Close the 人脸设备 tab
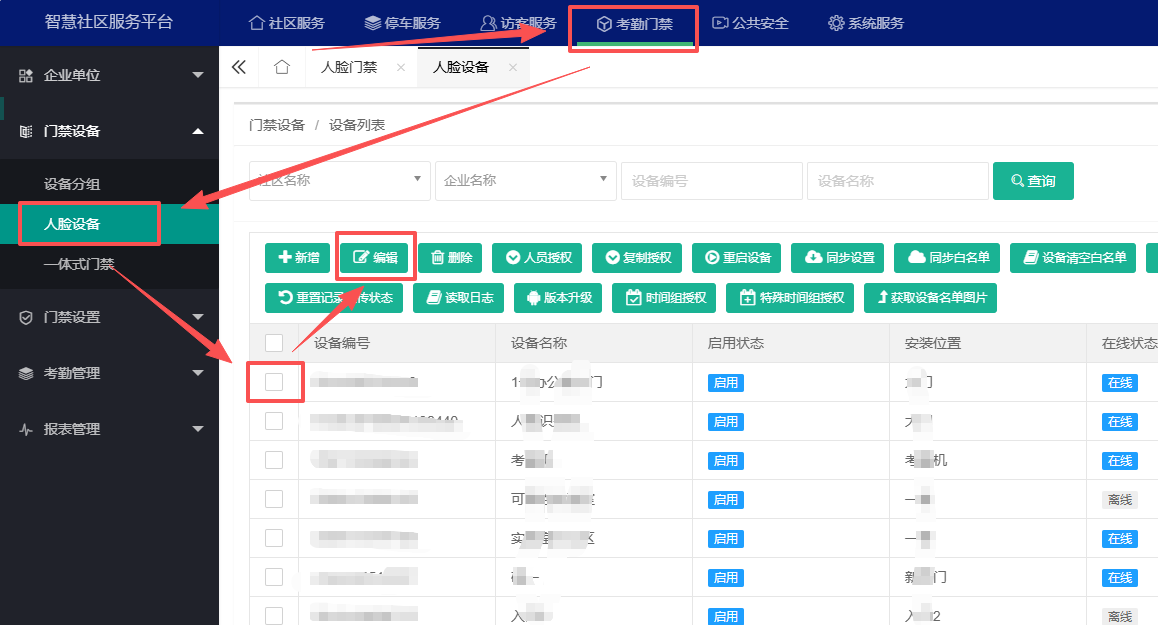This screenshot has width=1158, height=625. pyautogui.click(x=513, y=67)
